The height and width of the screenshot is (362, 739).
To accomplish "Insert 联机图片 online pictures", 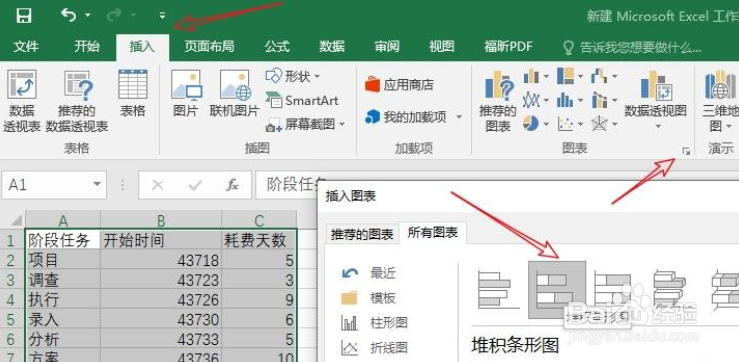I will point(235,94).
